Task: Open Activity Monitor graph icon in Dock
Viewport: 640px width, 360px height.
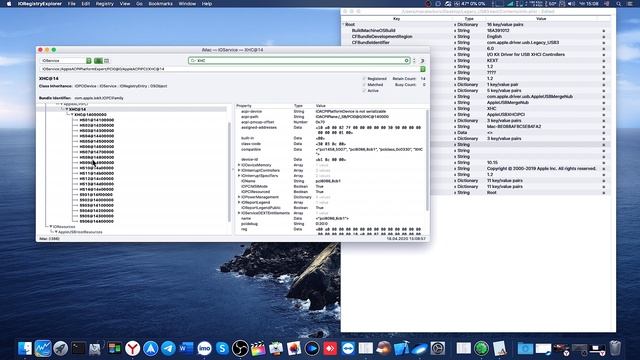Action: tap(43, 348)
